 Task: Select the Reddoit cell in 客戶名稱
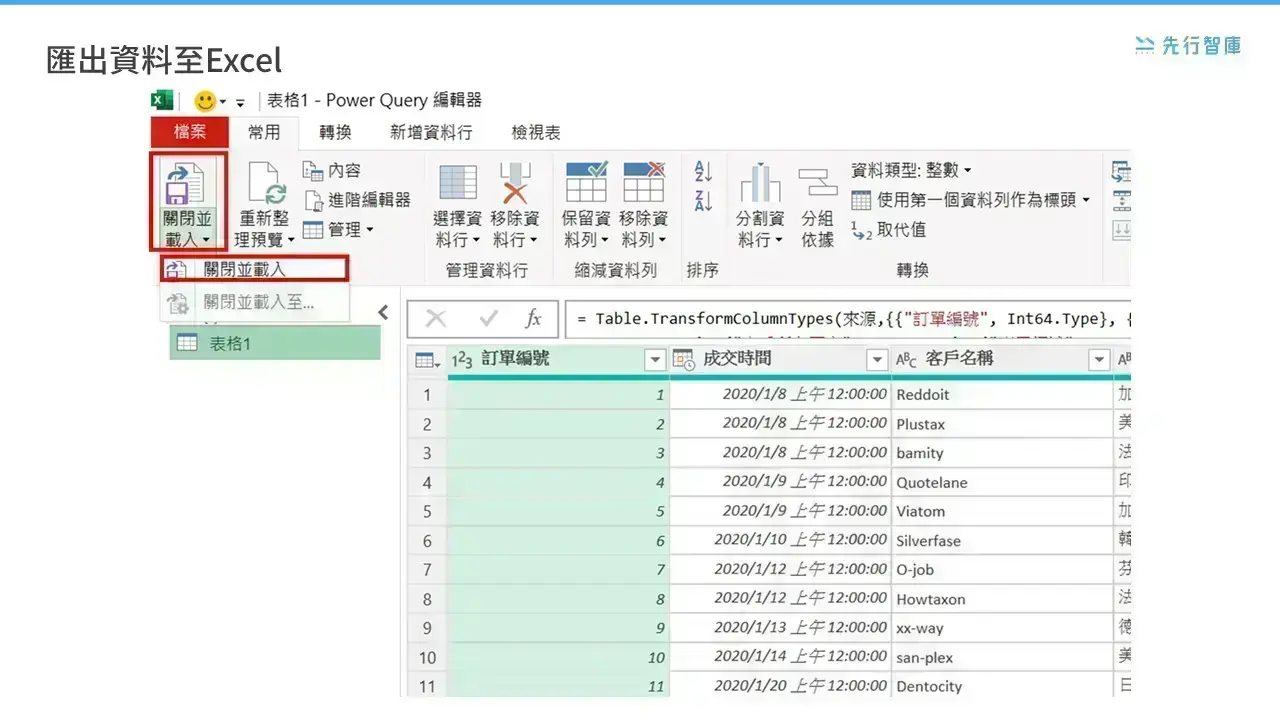(x=1001, y=394)
